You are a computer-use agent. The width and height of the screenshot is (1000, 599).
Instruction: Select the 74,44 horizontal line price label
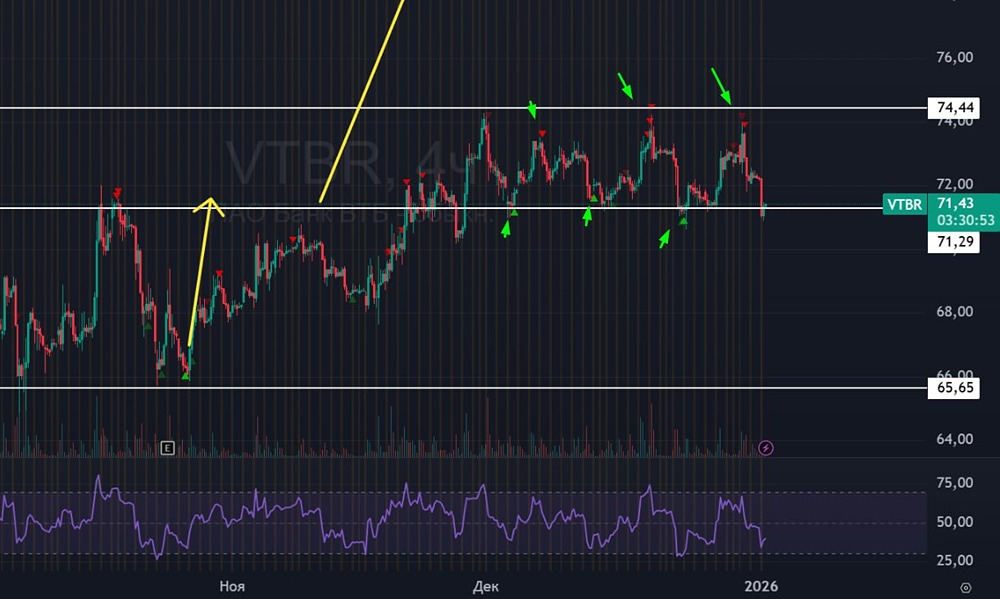tap(953, 107)
